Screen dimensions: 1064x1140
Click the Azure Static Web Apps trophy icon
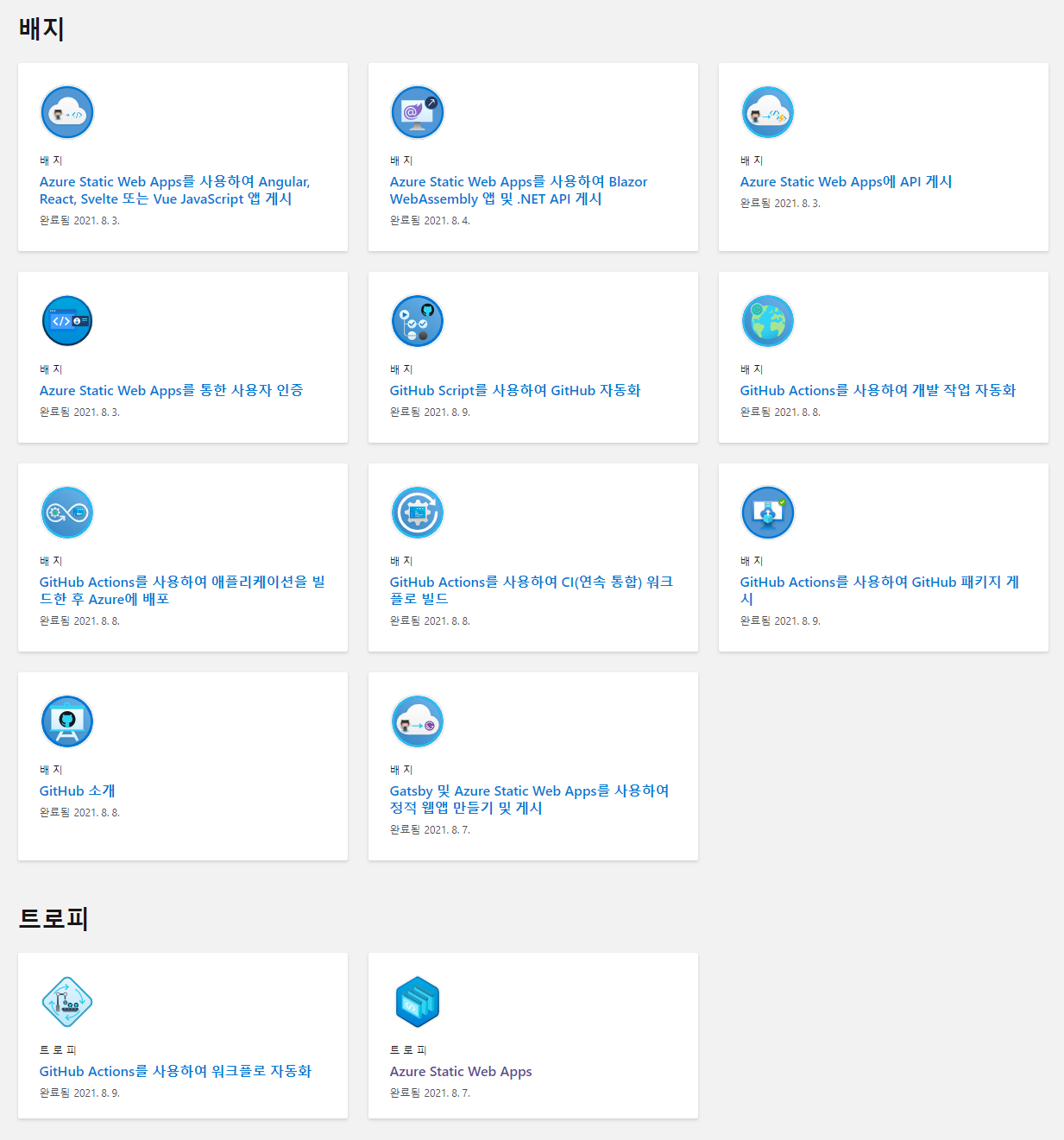point(418,1002)
